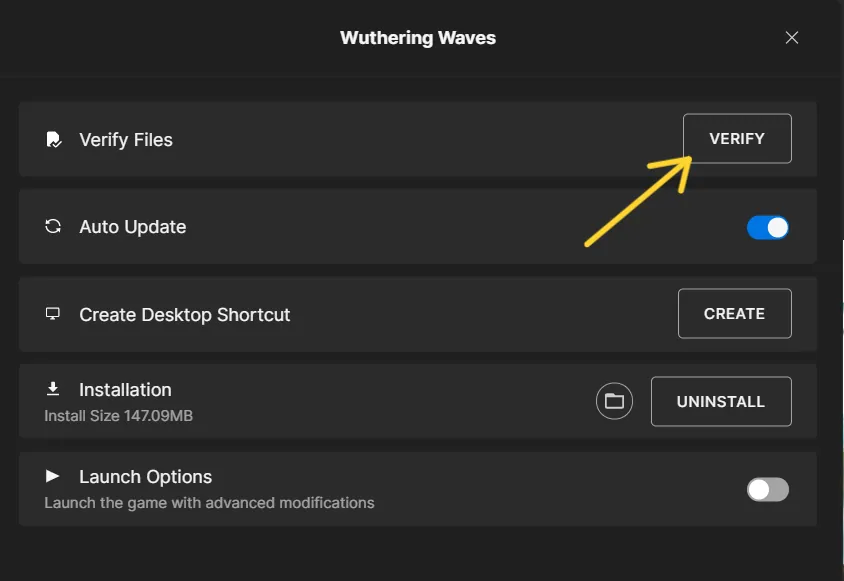This screenshot has height=581, width=844.
Task: Select the Verify Files label text
Action: (126, 140)
